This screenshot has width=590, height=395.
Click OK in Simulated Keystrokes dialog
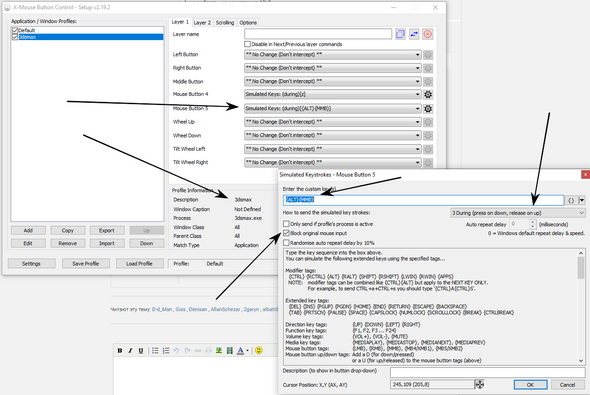pos(530,384)
